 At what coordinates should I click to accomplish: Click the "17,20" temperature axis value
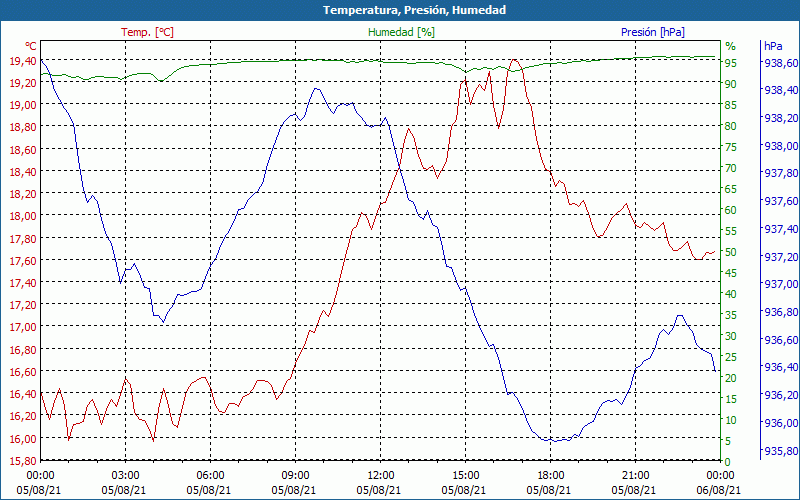click(22, 305)
